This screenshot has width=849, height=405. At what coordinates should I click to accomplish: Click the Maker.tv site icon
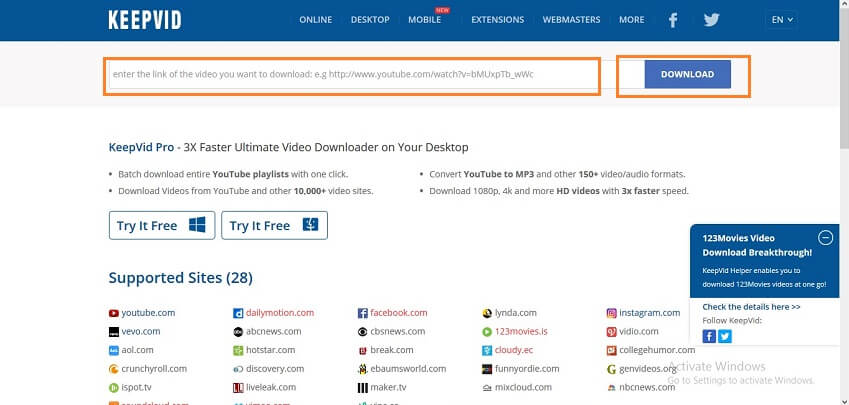tap(362, 388)
